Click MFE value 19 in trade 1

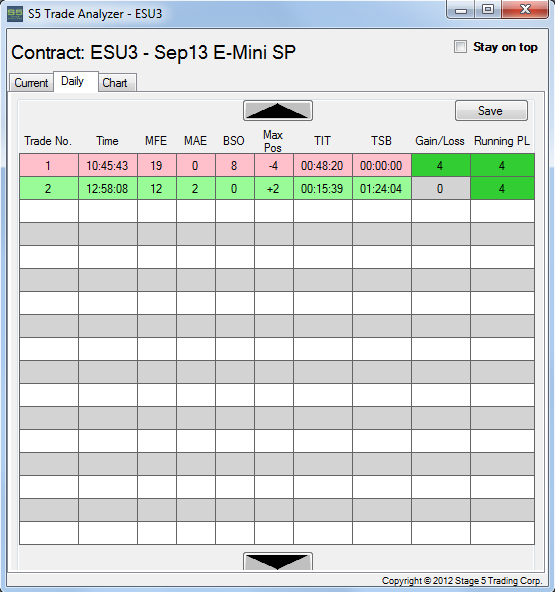click(157, 165)
